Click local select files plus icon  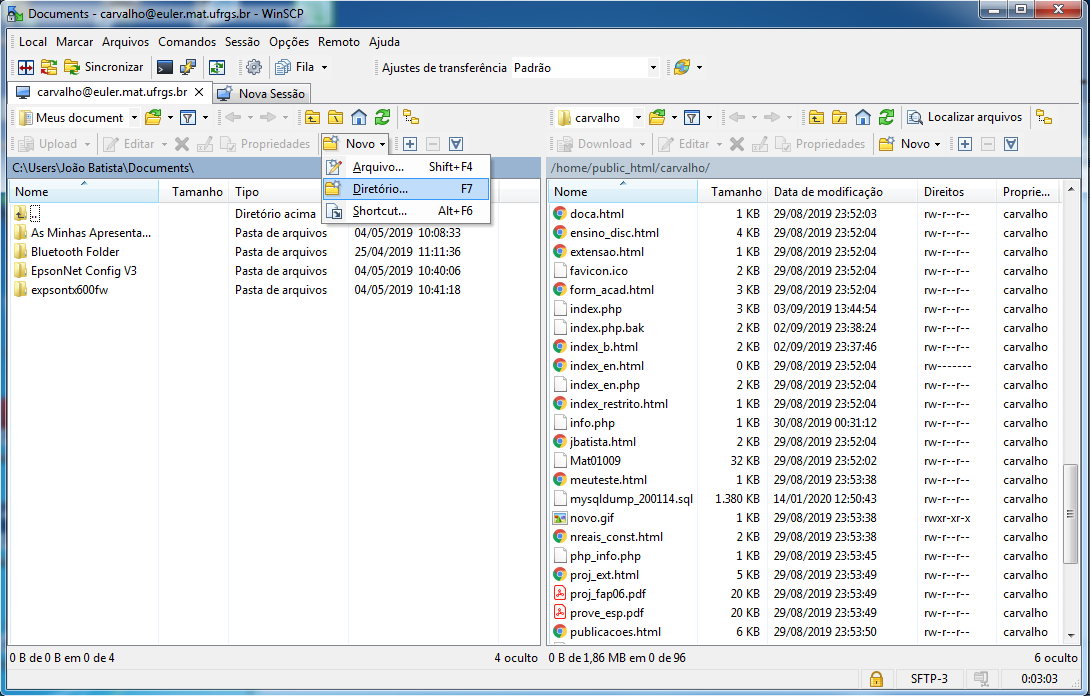tap(410, 144)
